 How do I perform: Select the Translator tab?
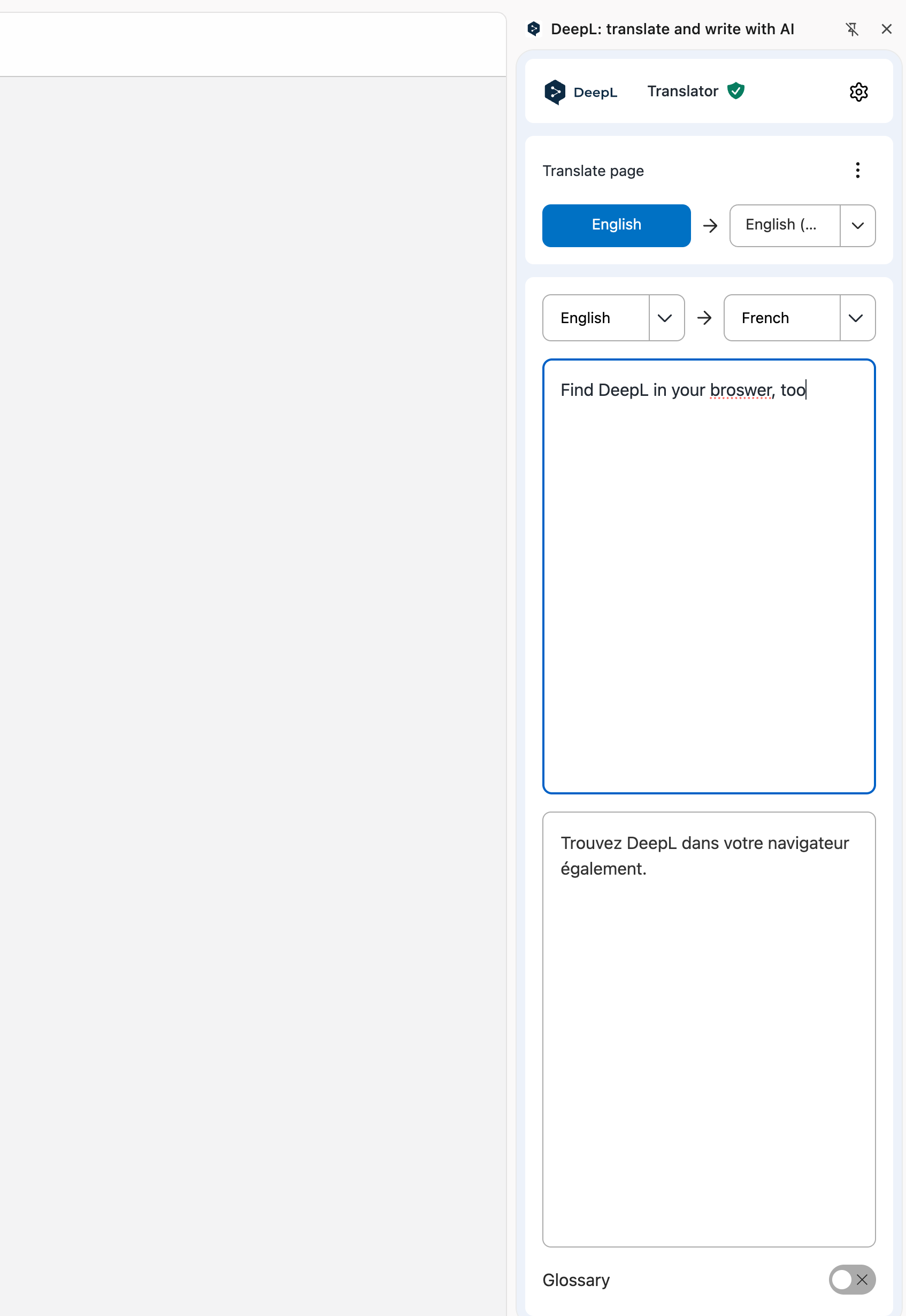pos(683,91)
